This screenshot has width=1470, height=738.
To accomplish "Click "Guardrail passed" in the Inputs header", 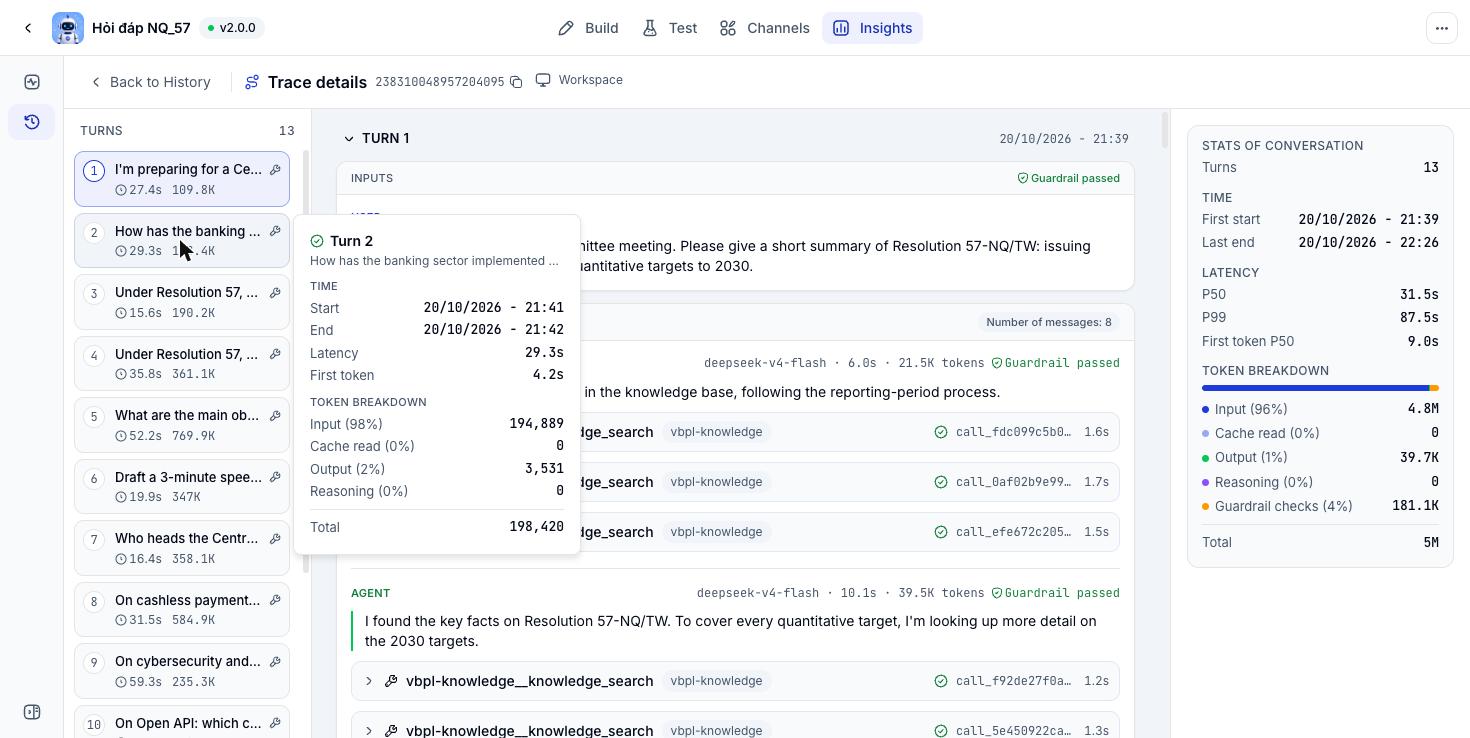I will 1068,178.
